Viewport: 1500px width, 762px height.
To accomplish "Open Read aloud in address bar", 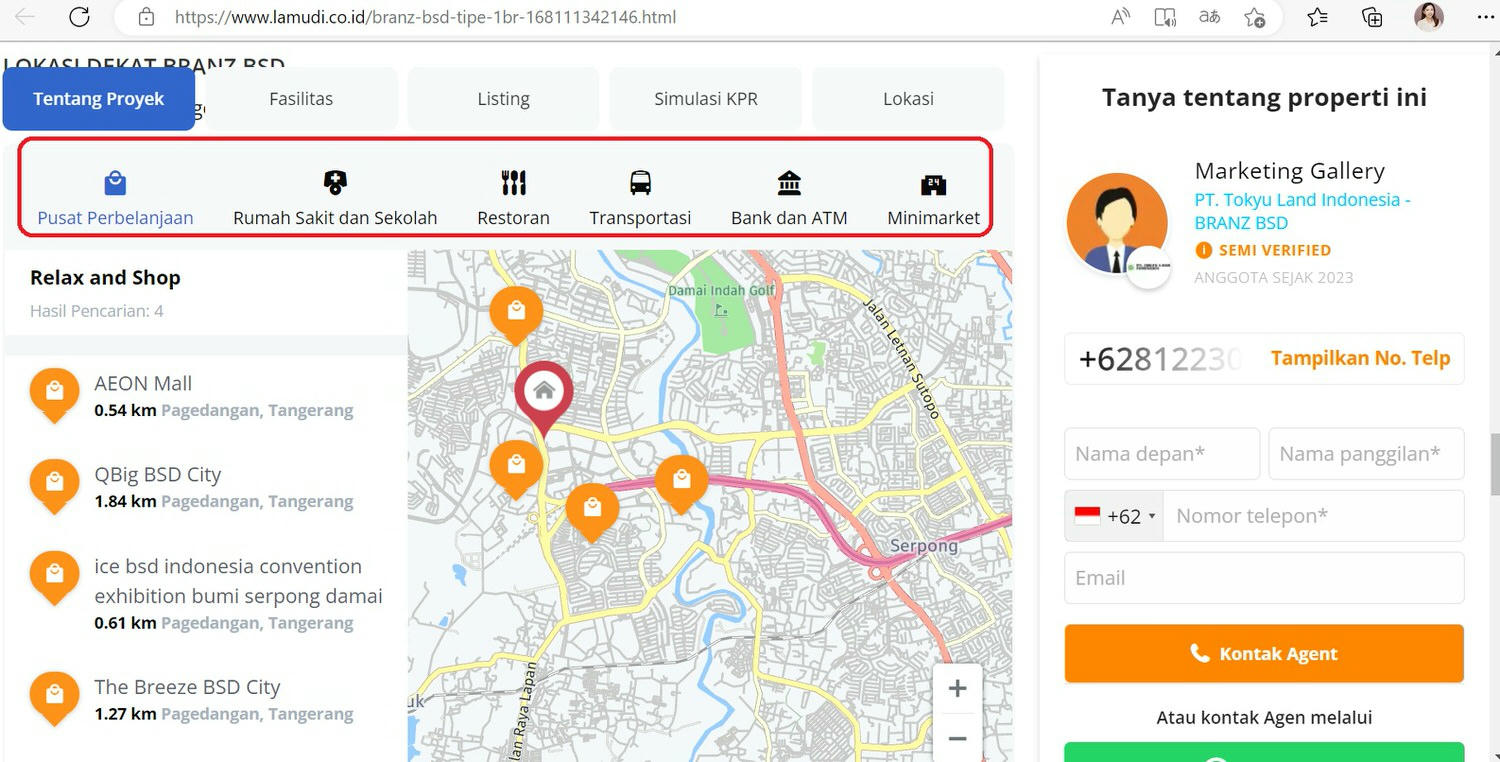I will coord(1121,17).
